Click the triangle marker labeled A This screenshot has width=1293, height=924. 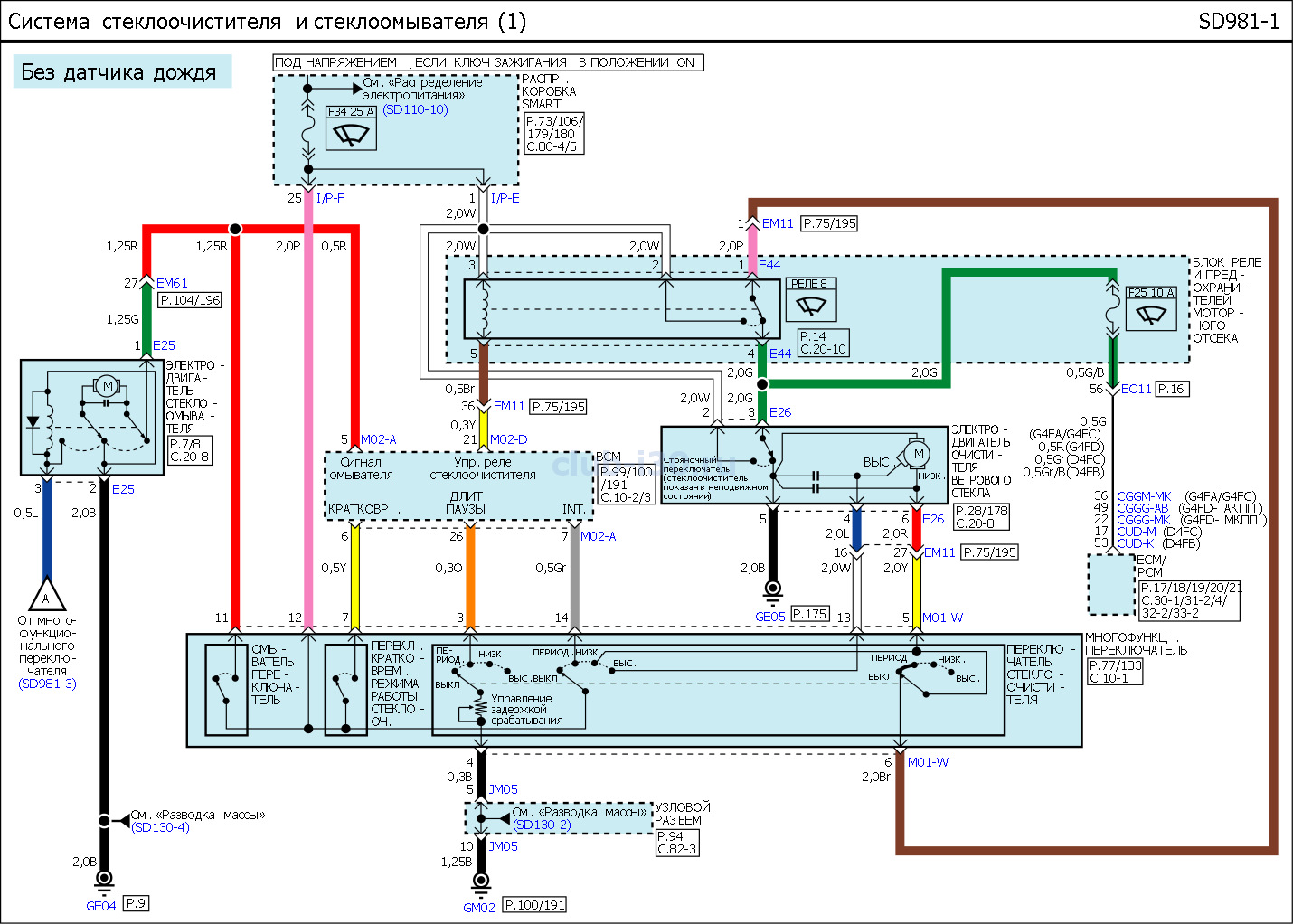(46, 596)
